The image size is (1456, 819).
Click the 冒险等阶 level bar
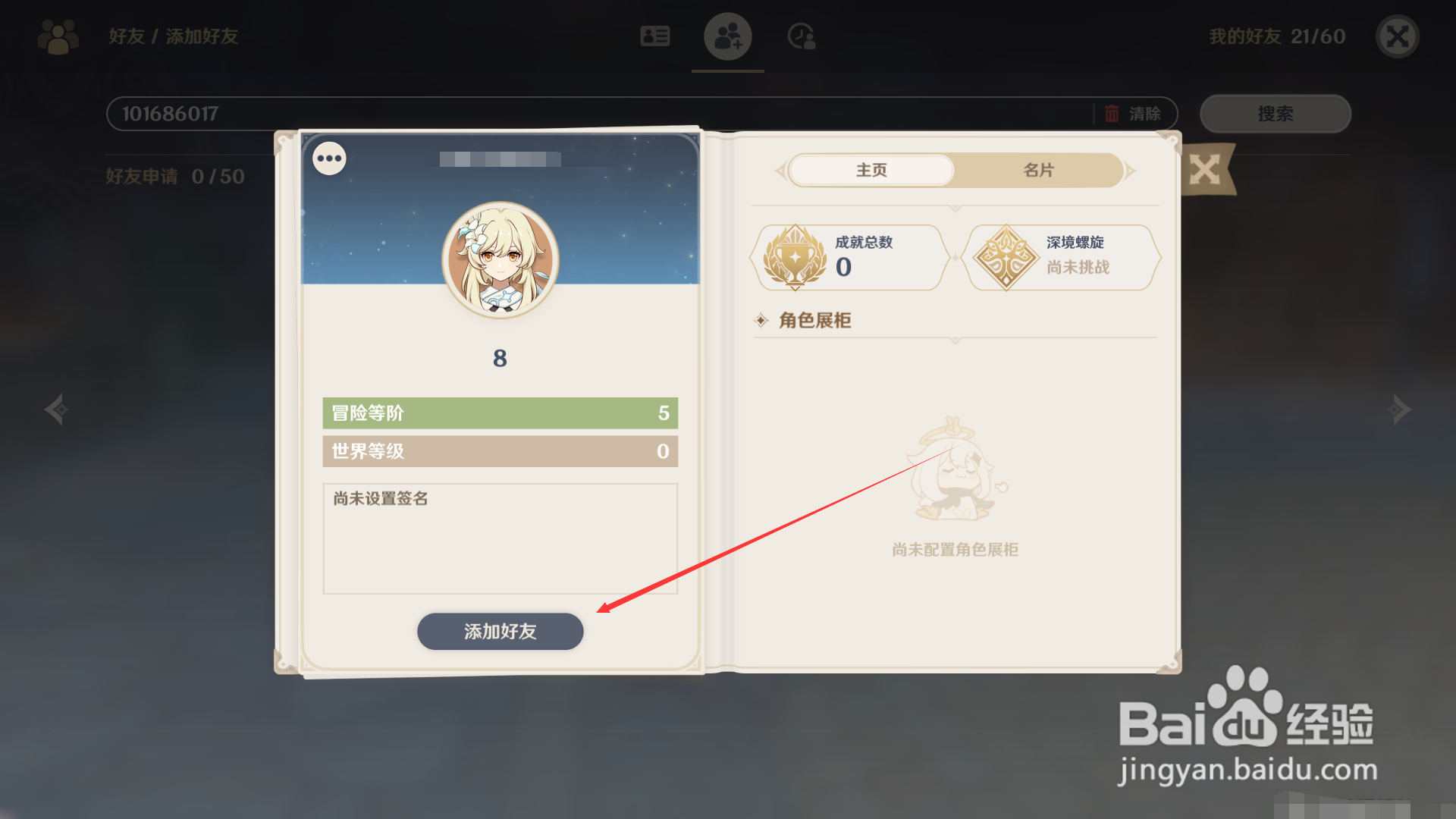coord(500,413)
